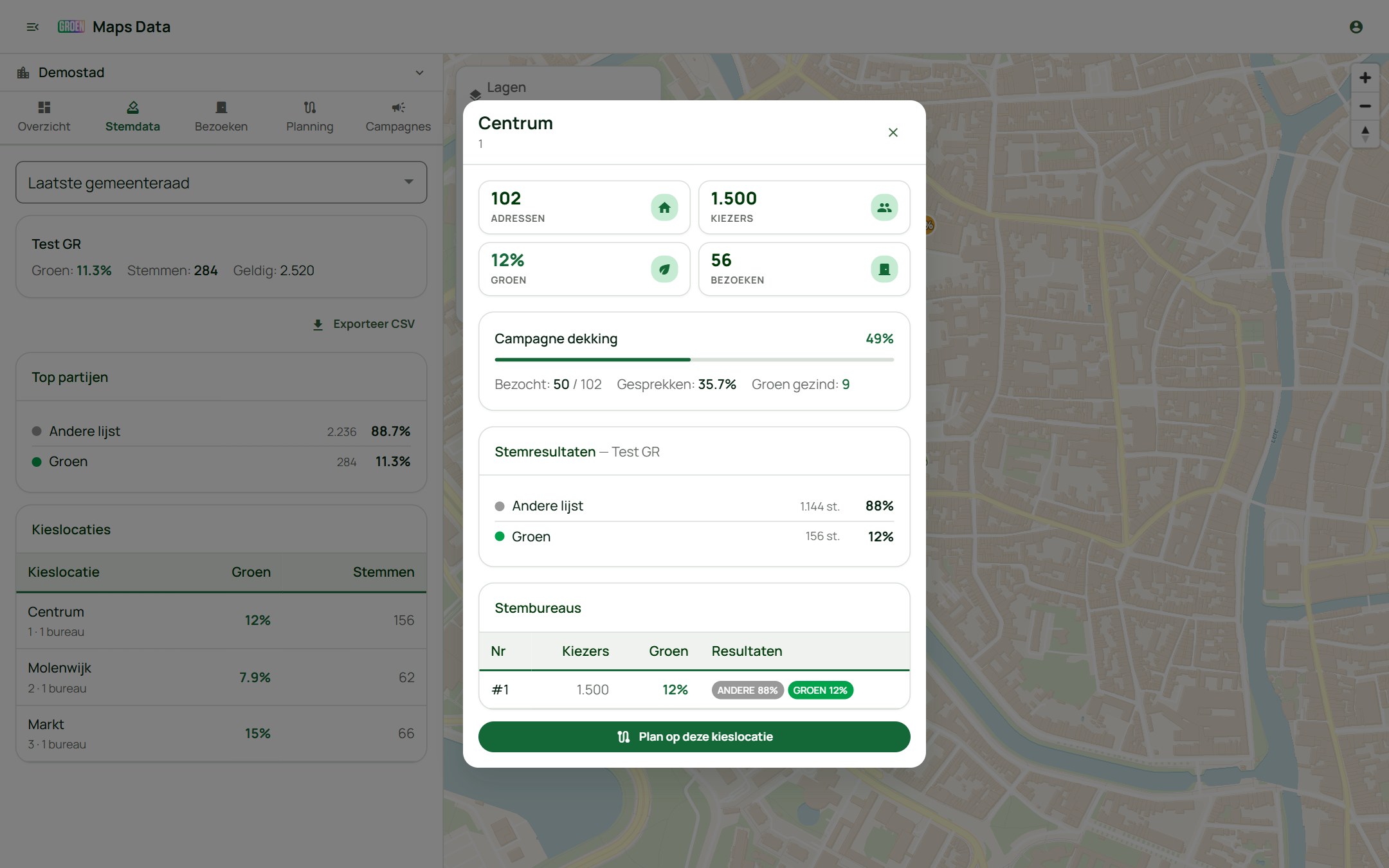This screenshot has width=1389, height=868.
Task: Sort by the Stemmen column header
Action: (x=383, y=572)
